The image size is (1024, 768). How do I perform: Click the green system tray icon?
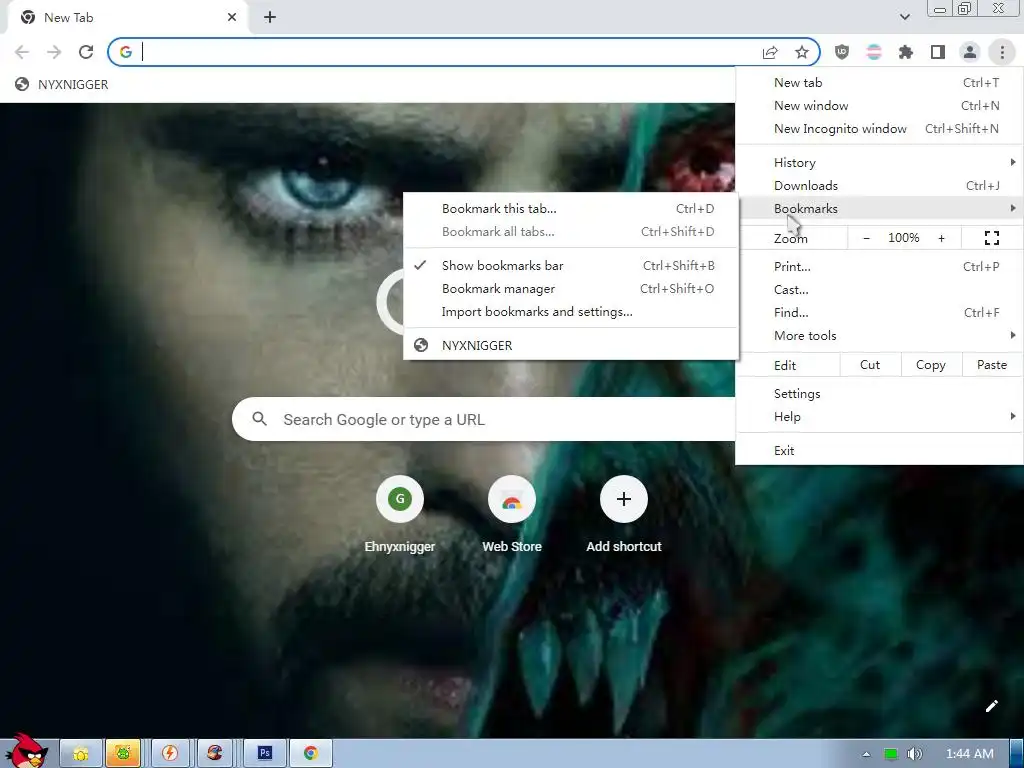click(x=890, y=754)
